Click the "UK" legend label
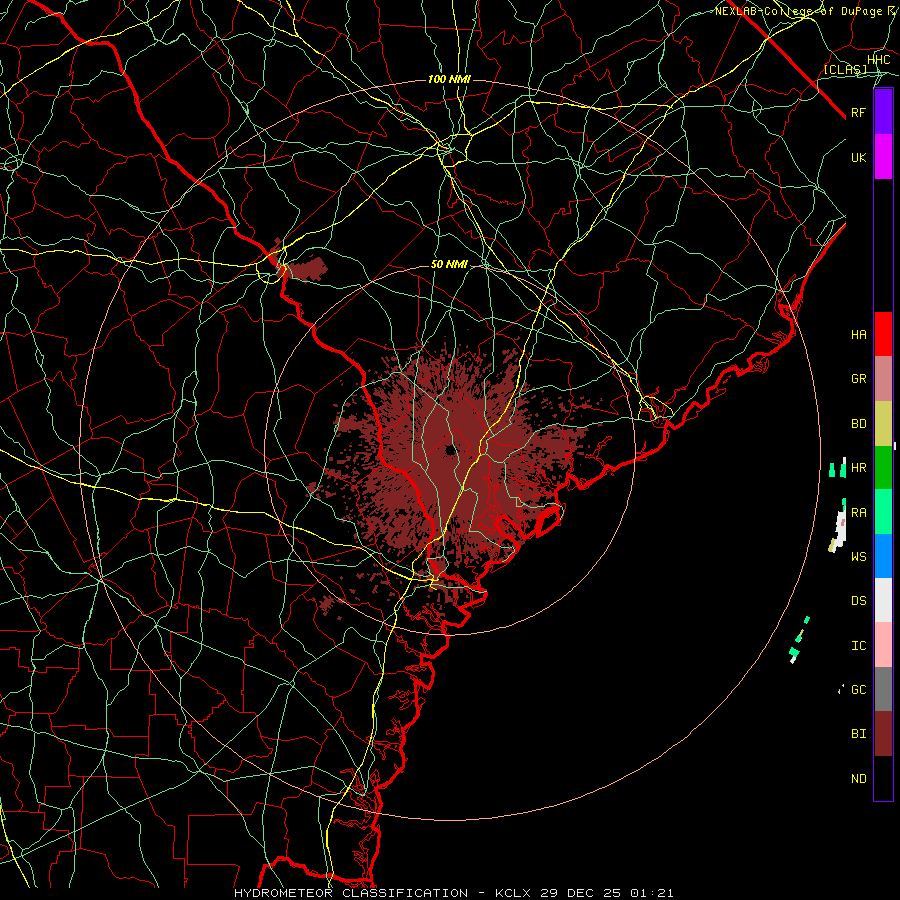Screen dimensions: 900x900 [858, 157]
